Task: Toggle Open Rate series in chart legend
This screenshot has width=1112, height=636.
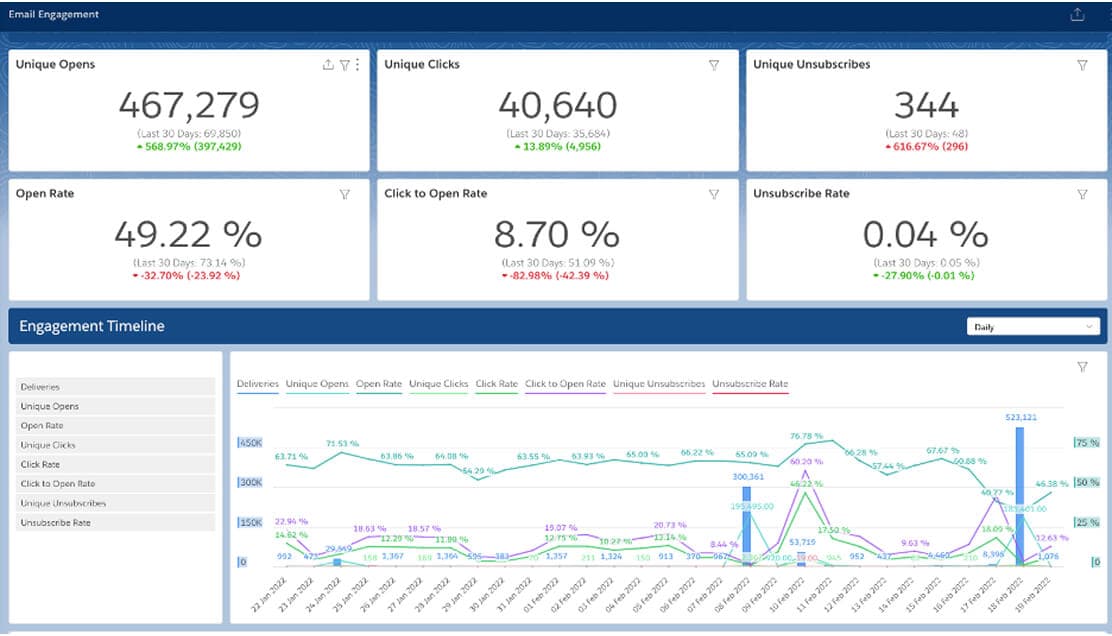Action: (x=379, y=384)
